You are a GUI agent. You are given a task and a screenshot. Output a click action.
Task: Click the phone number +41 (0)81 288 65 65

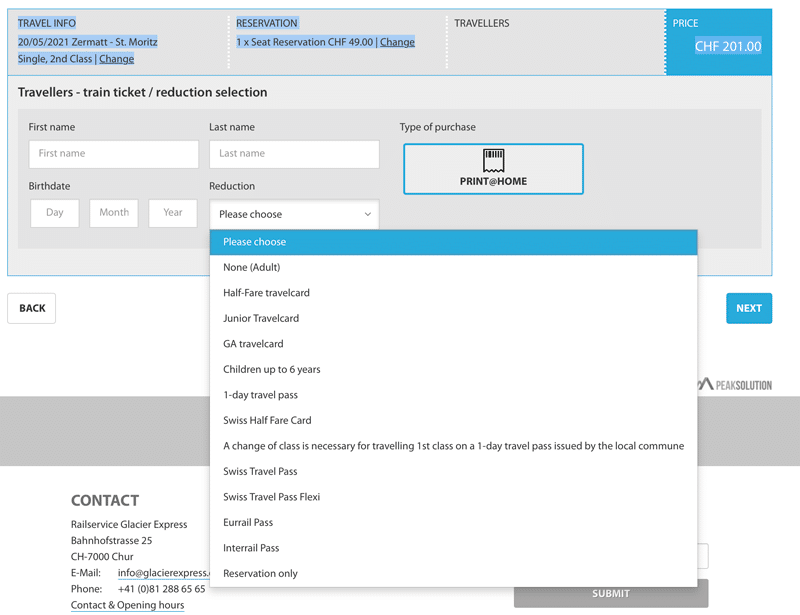click(161, 589)
